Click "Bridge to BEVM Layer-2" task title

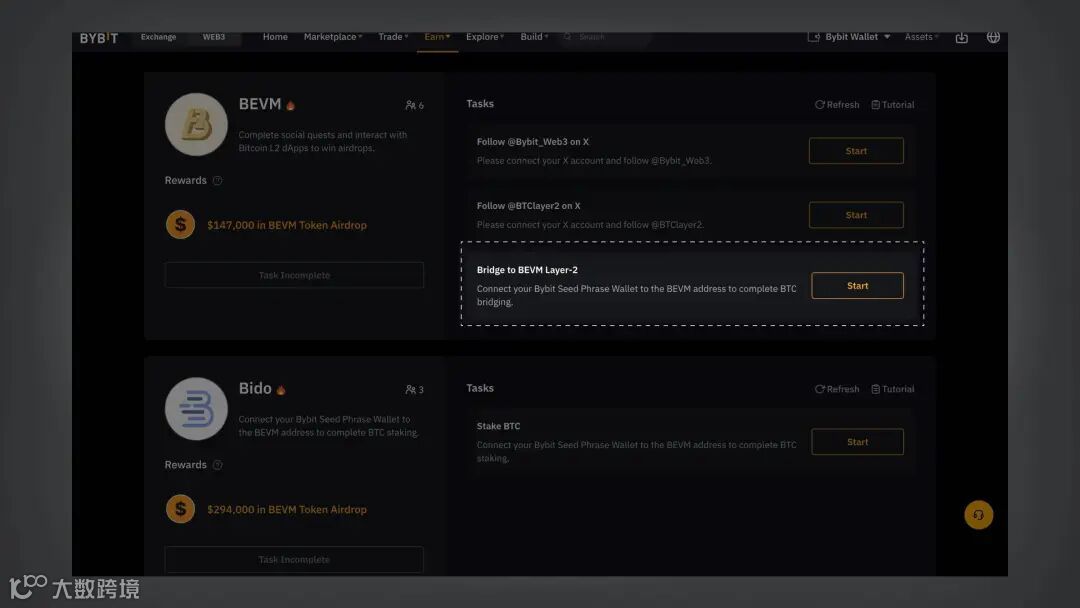(527, 270)
